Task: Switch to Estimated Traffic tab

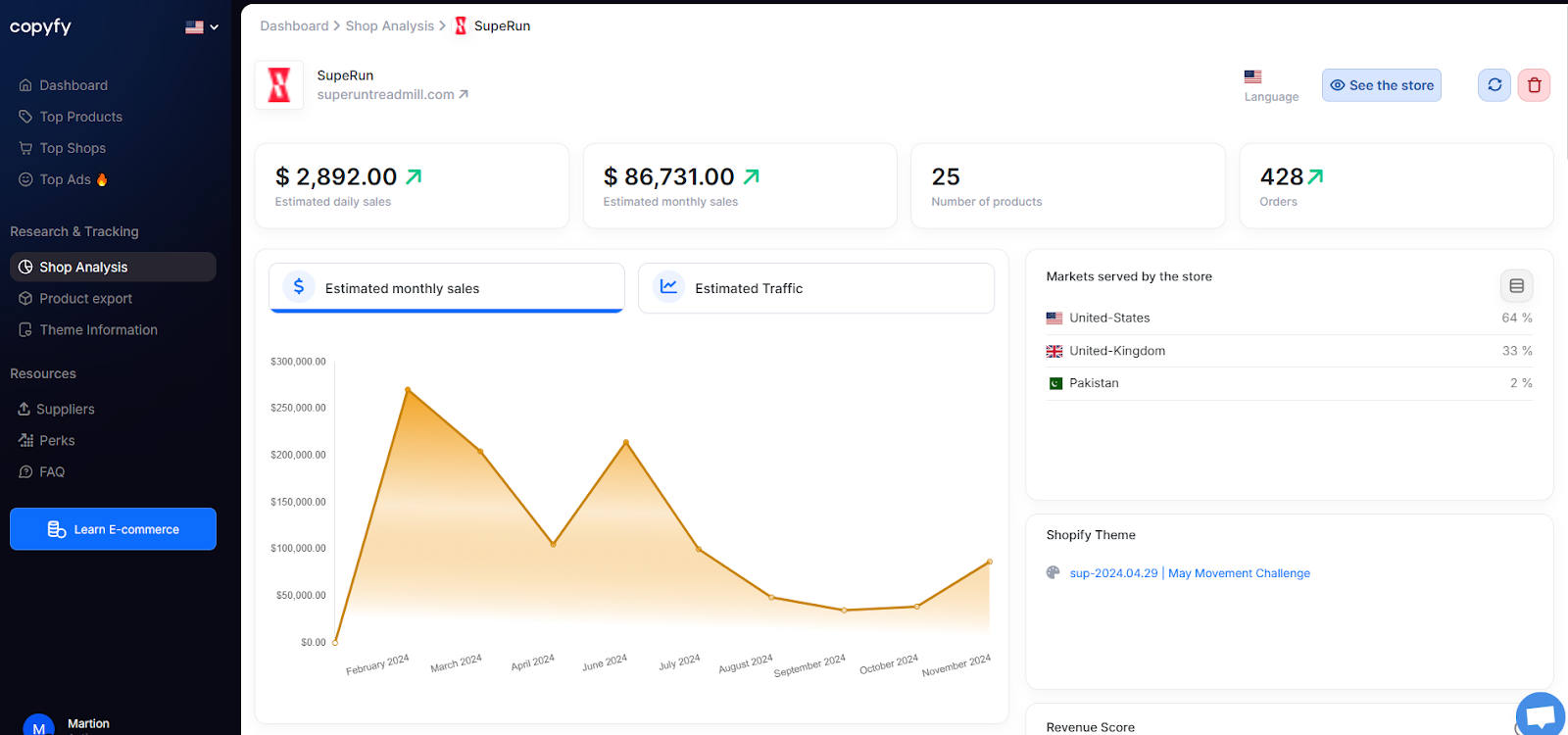Action: [816, 288]
